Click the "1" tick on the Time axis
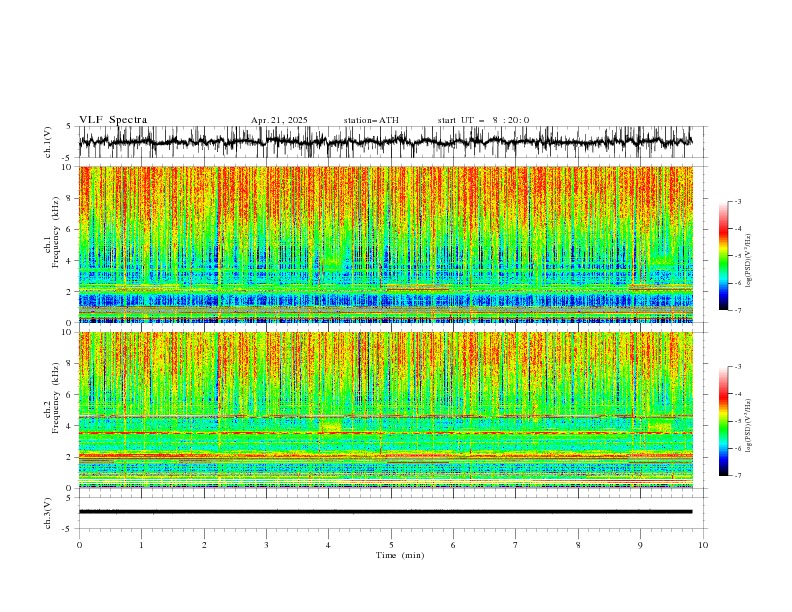The width and height of the screenshot is (792, 612). click(141, 545)
